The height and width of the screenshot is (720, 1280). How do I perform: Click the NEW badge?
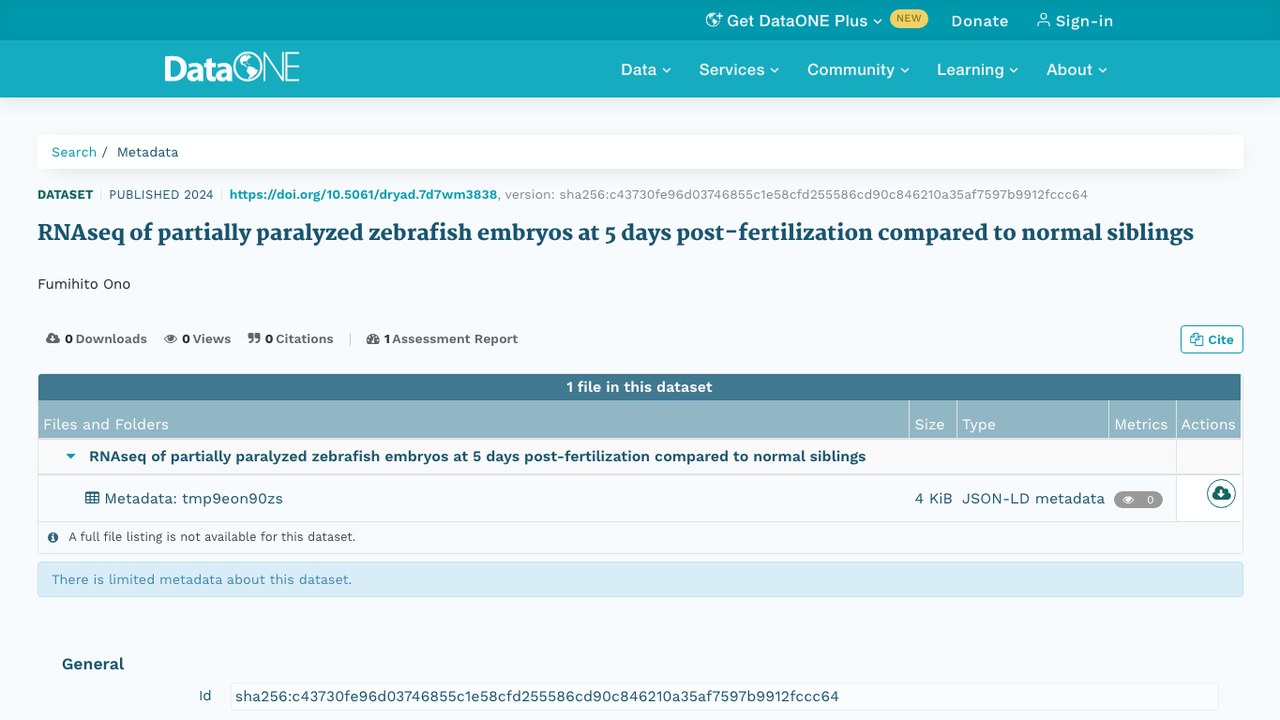pos(909,19)
